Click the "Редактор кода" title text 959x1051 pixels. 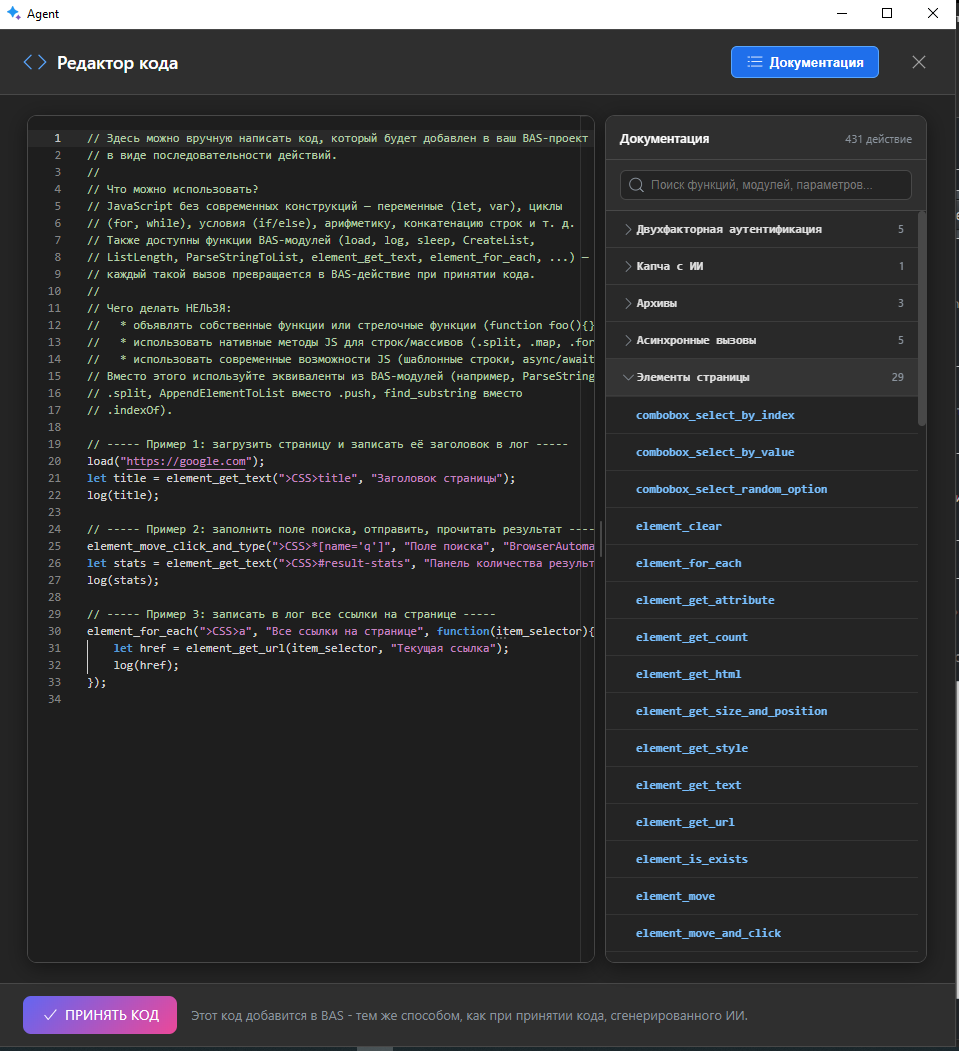pos(117,63)
